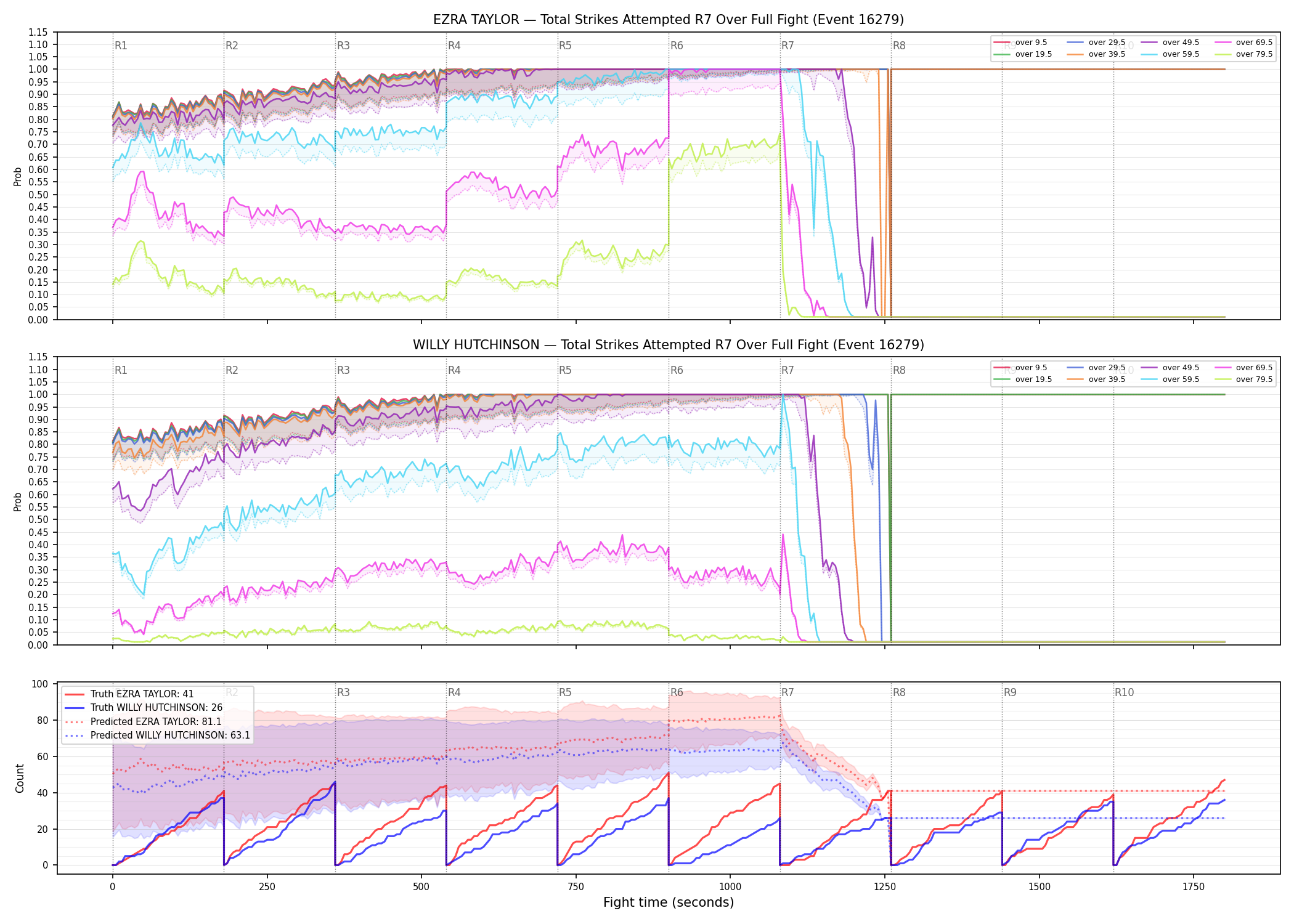Click the R4 round marker in Willy Hutchinson chart
This screenshot has height=924, width=1294.
(x=454, y=370)
